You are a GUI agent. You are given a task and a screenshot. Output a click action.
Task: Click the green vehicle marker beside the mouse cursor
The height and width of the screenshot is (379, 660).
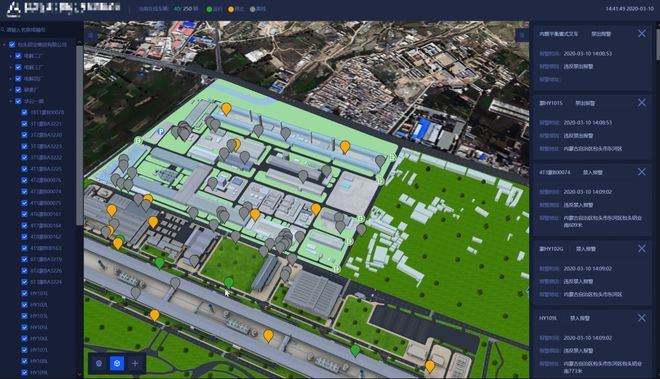229,283
